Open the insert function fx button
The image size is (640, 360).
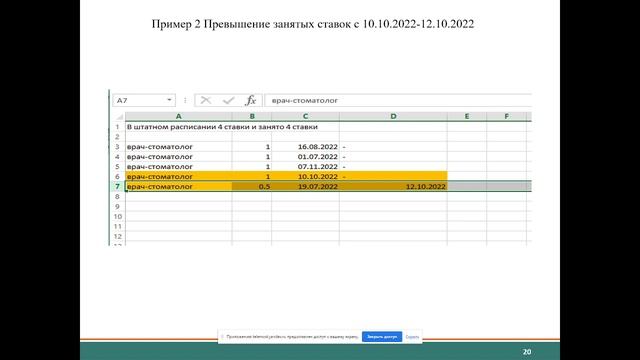(251, 100)
